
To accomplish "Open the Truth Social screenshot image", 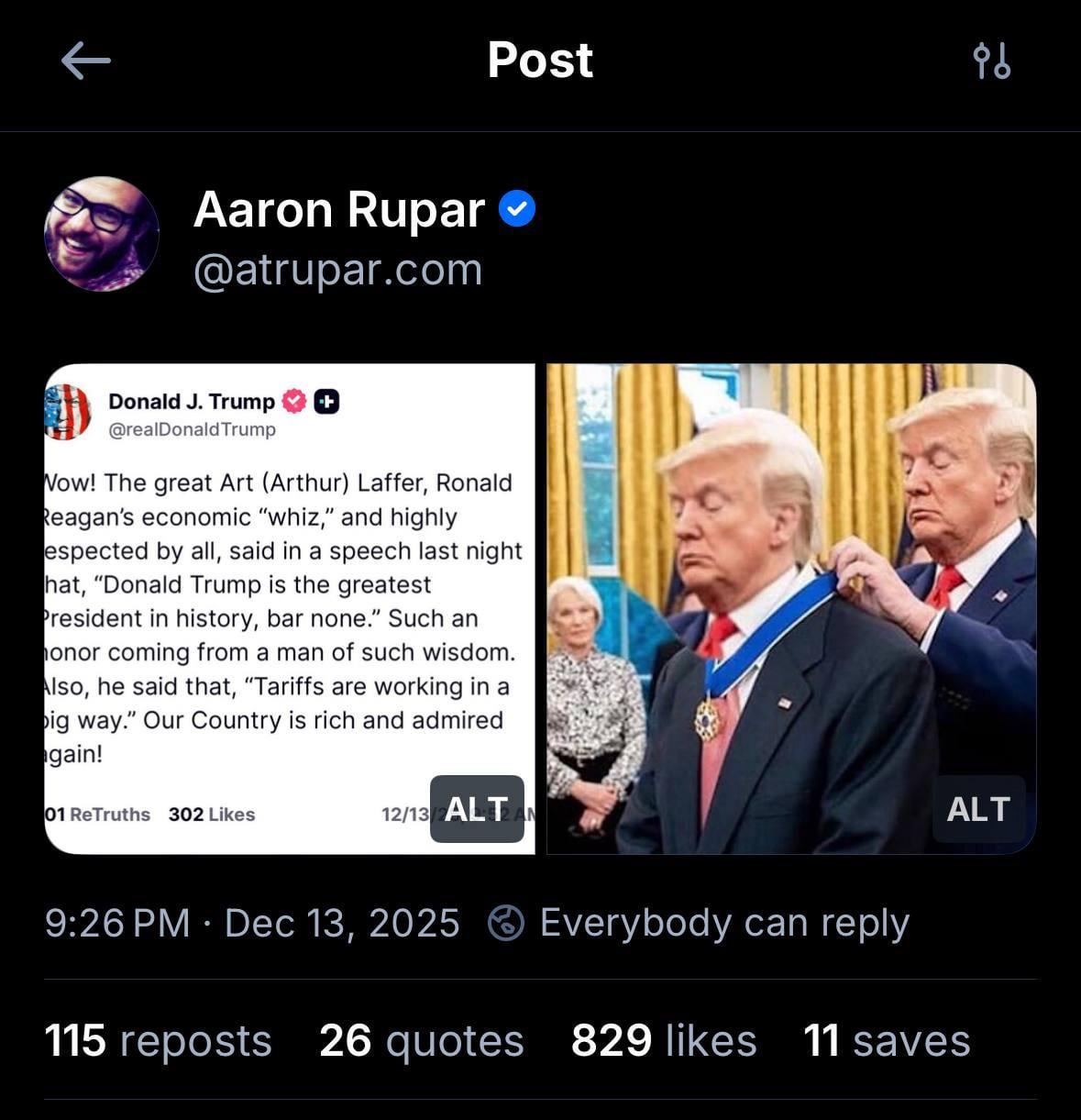I will [290, 609].
